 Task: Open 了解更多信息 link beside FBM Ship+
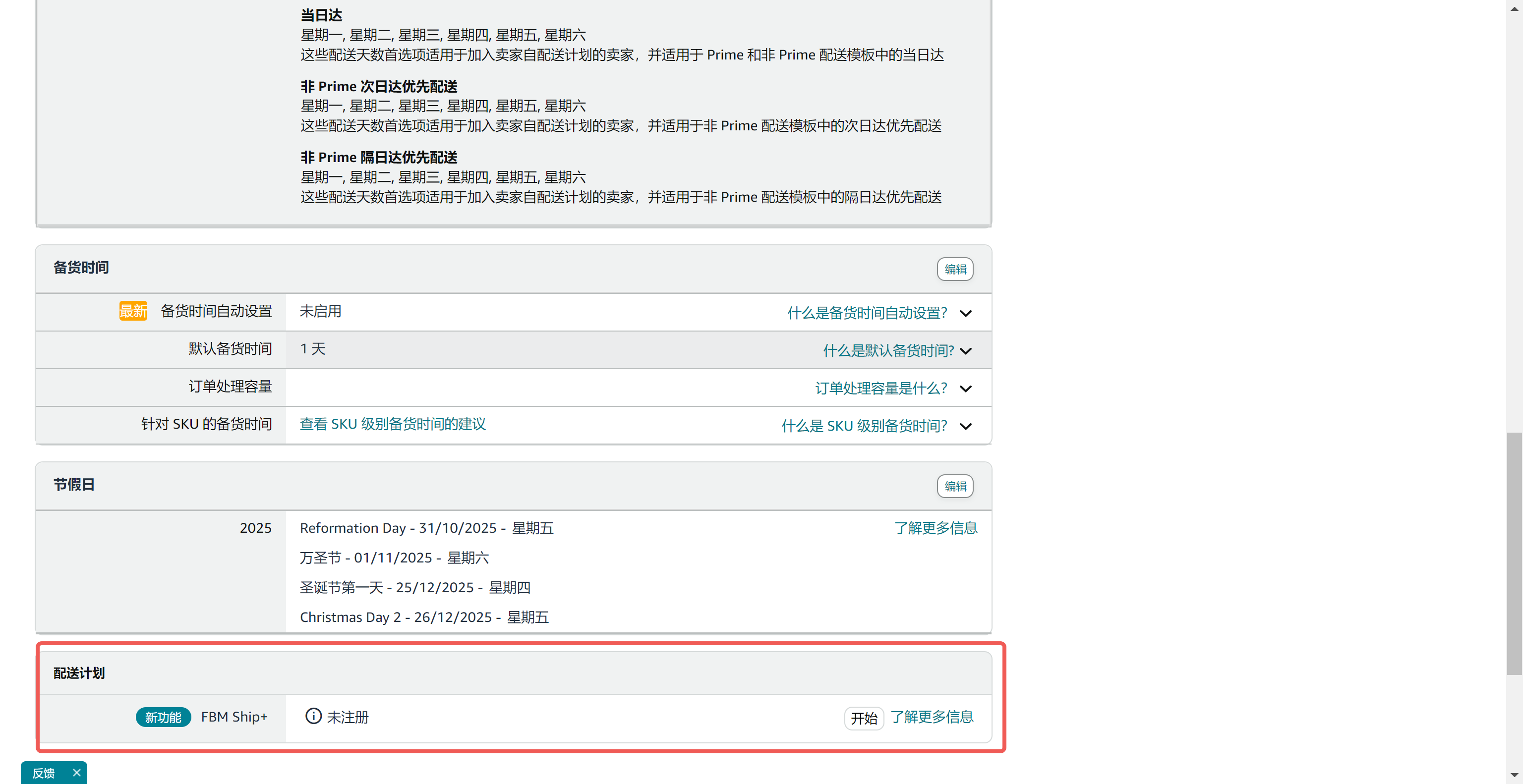tap(932, 717)
